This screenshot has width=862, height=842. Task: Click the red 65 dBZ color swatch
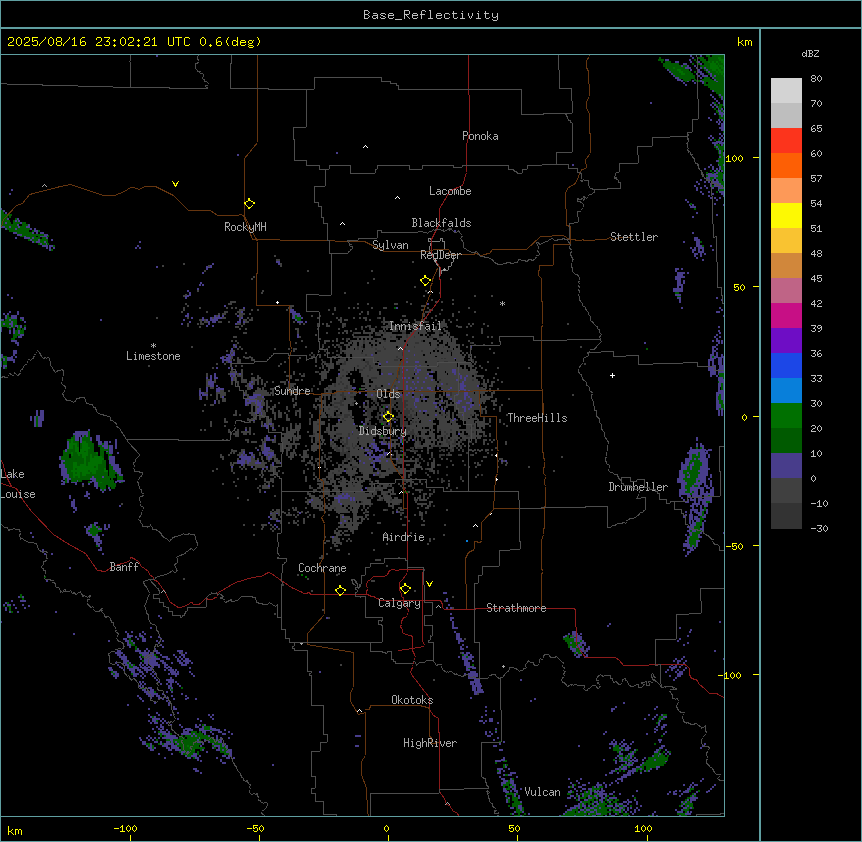[786, 141]
